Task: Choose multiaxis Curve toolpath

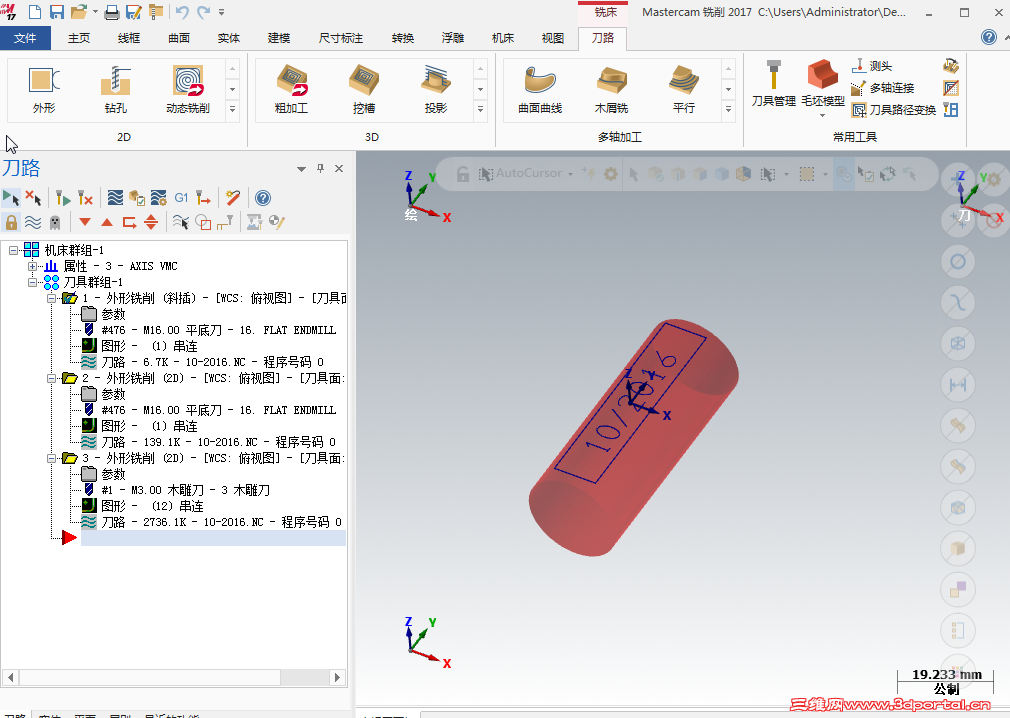Action: [x=540, y=90]
